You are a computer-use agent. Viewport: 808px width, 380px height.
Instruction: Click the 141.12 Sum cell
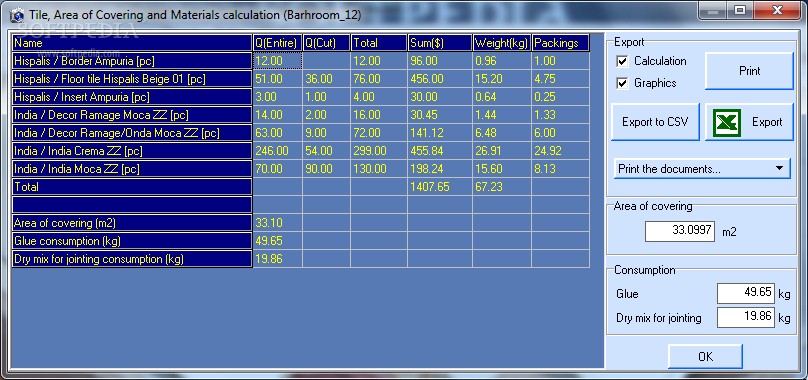click(x=440, y=133)
